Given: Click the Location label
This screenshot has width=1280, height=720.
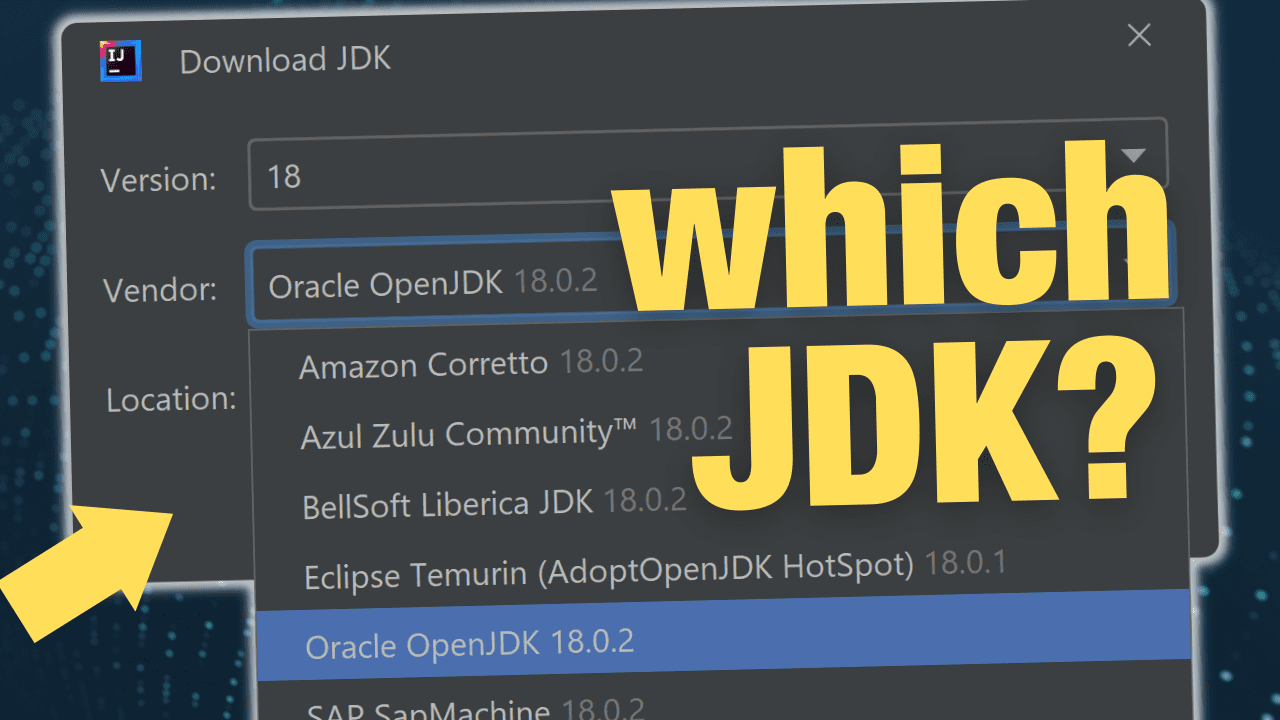Looking at the screenshot, I should pos(171,399).
